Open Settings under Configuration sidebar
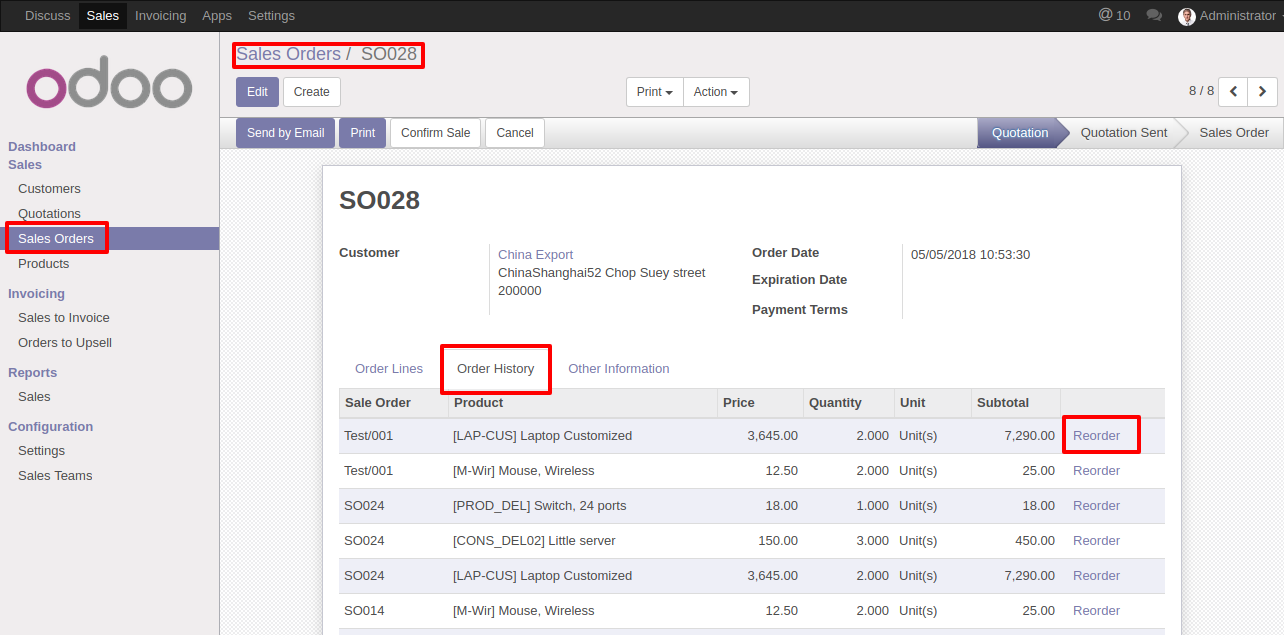Image resolution: width=1284 pixels, height=635 pixels. [x=41, y=451]
